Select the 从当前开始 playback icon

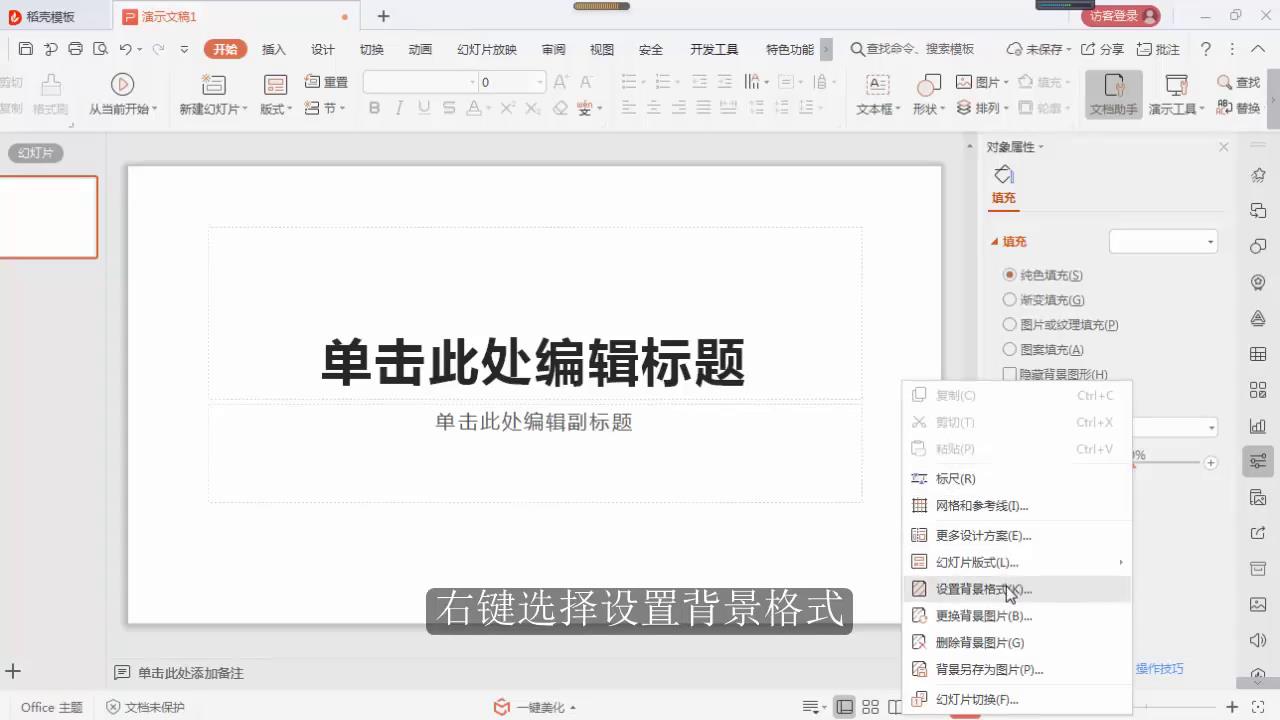[122, 84]
